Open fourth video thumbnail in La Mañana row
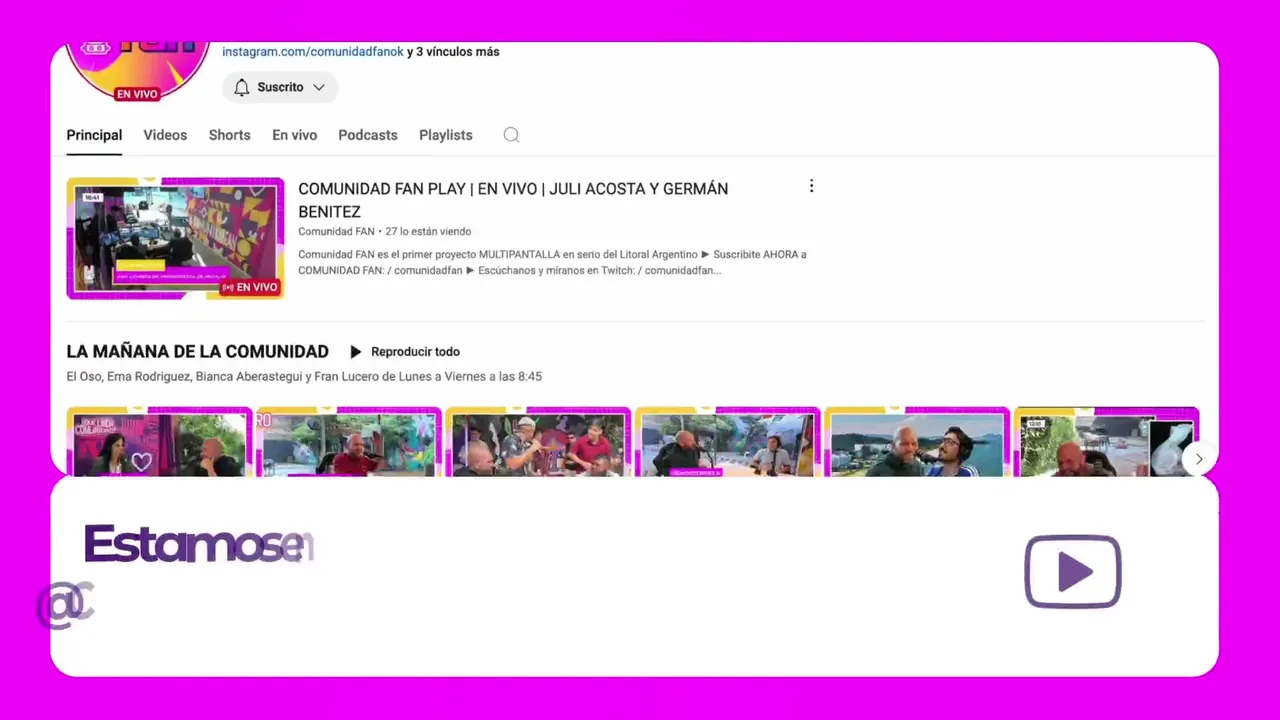The width and height of the screenshot is (1280, 720). 727,441
